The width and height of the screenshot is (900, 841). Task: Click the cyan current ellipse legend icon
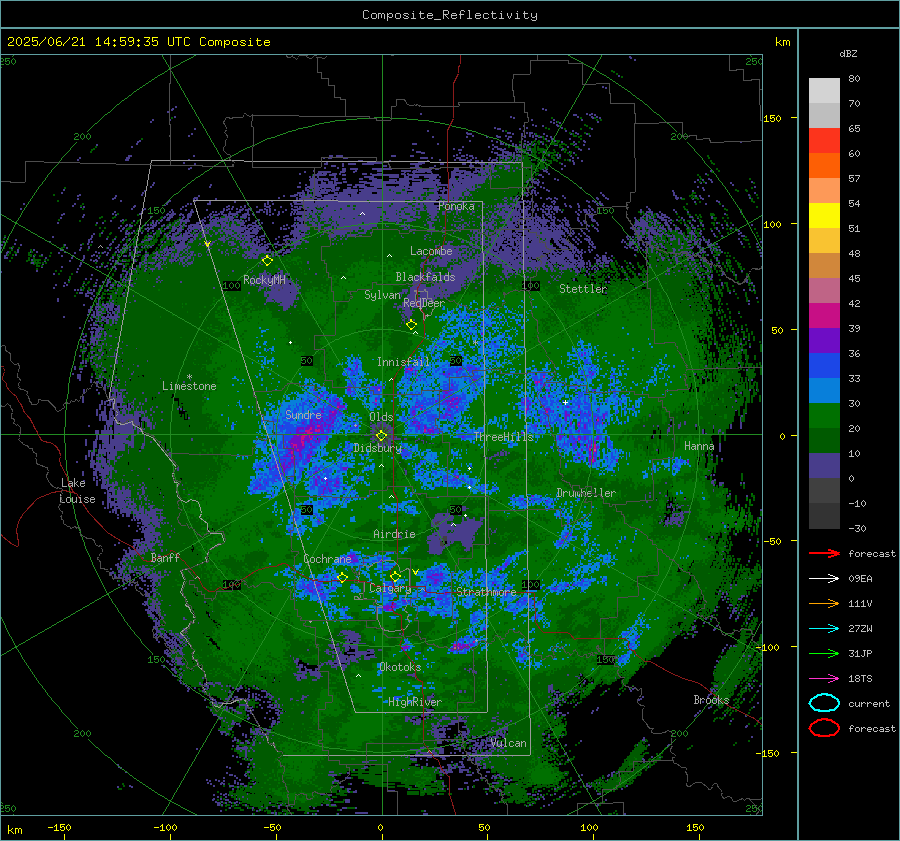[824, 703]
